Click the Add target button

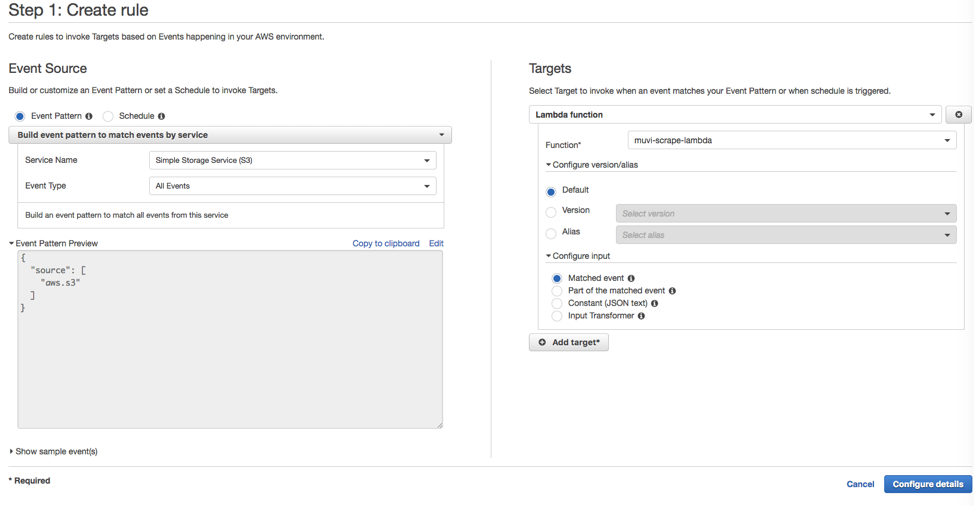[x=569, y=342]
